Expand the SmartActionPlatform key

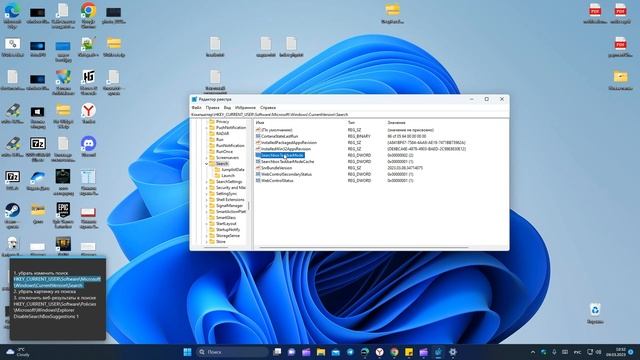click(207, 212)
